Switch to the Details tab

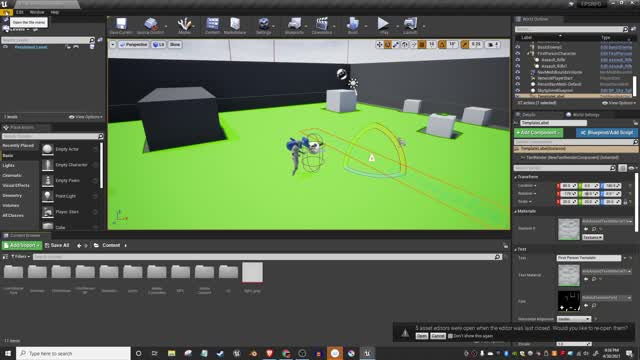click(x=525, y=115)
